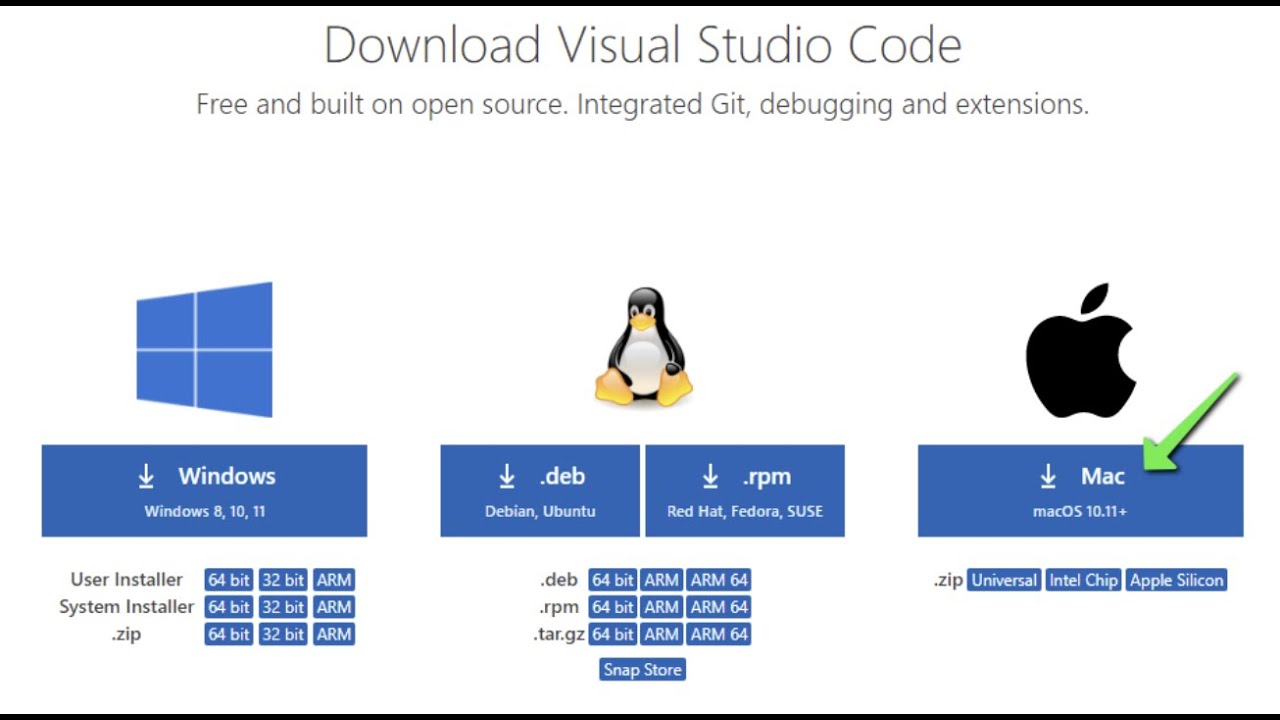
Task: Get Windows .zip 64 bit
Action: (x=229, y=634)
